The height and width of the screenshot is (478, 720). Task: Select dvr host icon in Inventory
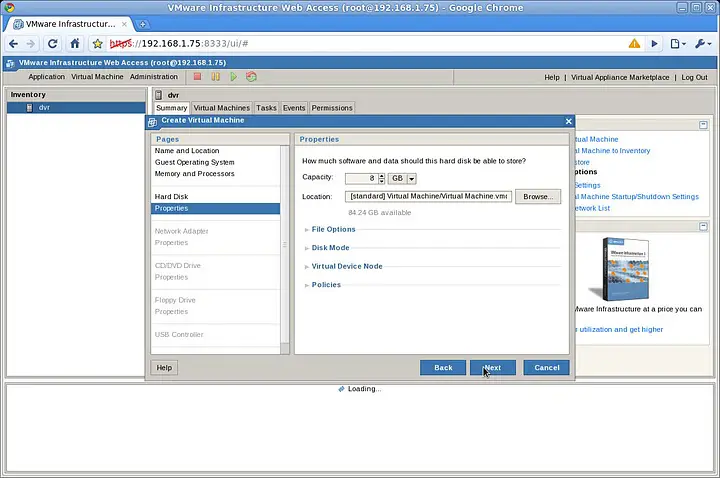pos(29,107)
